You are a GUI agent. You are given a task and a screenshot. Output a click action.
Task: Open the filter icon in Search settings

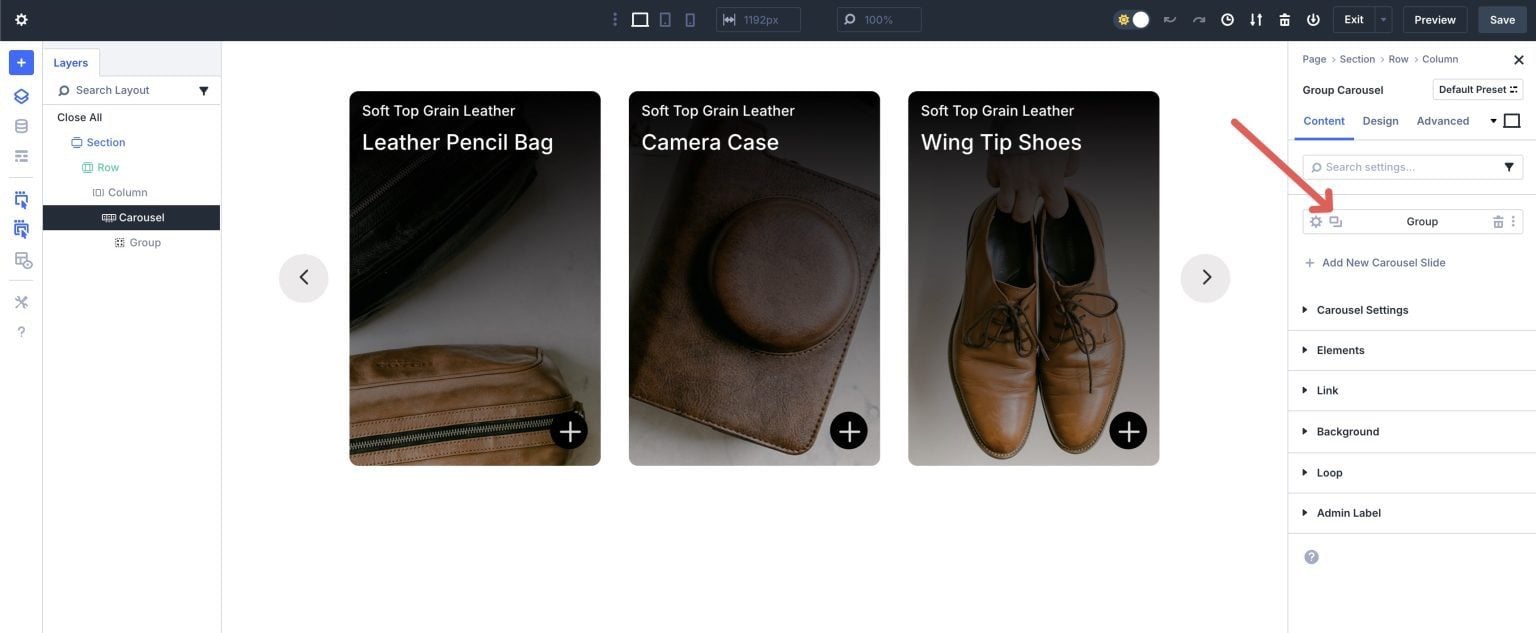pos(1508,166)
